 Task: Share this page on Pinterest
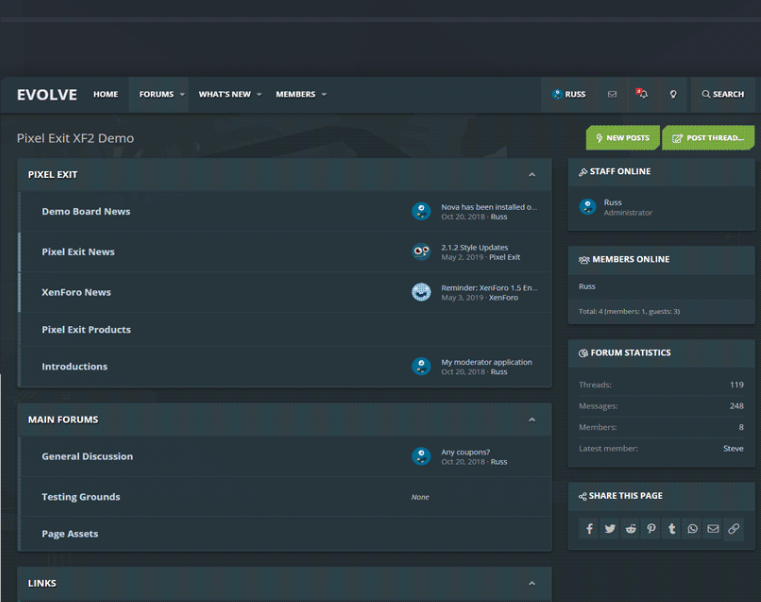pyautogui.click(x=651, y=529)
